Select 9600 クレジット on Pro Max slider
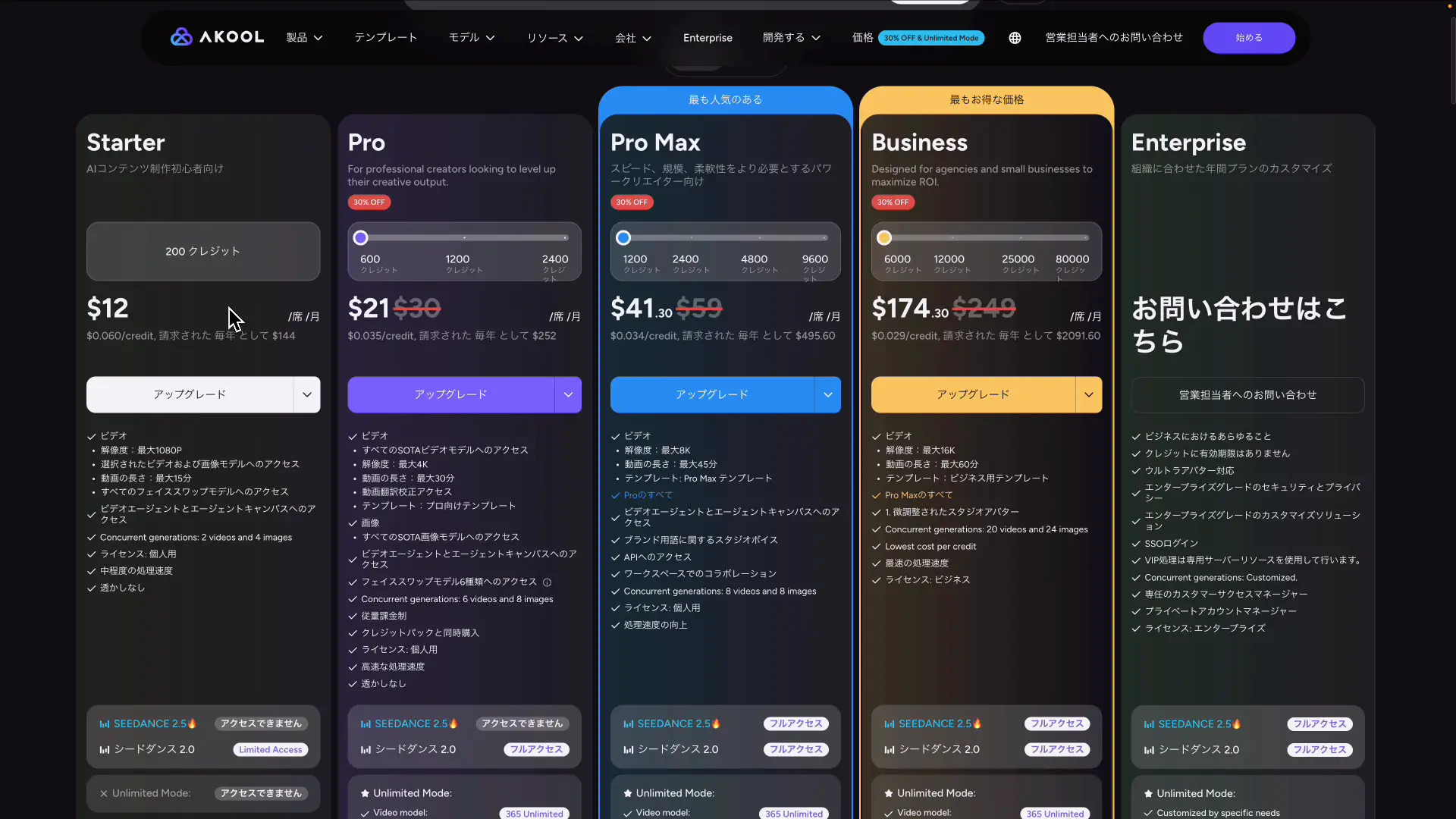The height and width of the screenshot is (819, 1456). coord(815,267)
